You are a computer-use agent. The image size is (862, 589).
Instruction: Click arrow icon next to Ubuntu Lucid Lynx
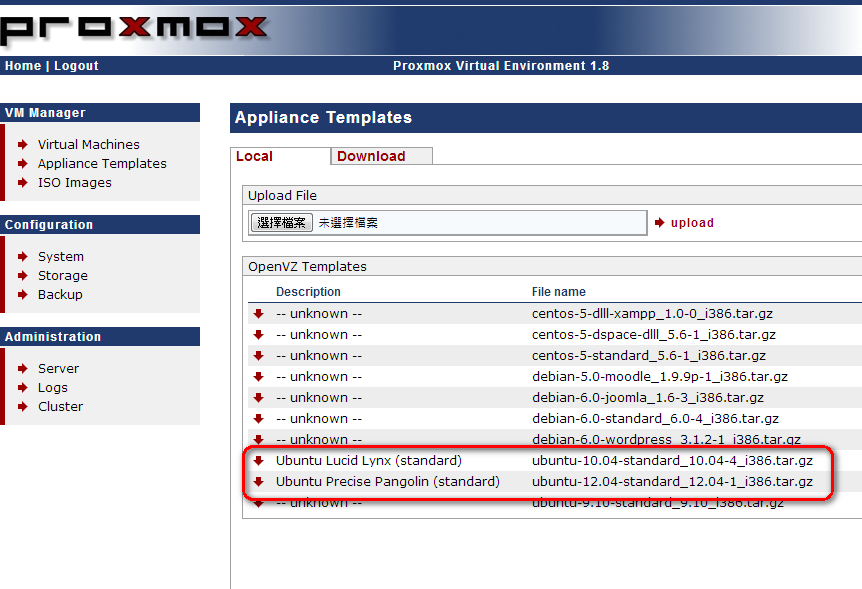click(x=258, y=461)
